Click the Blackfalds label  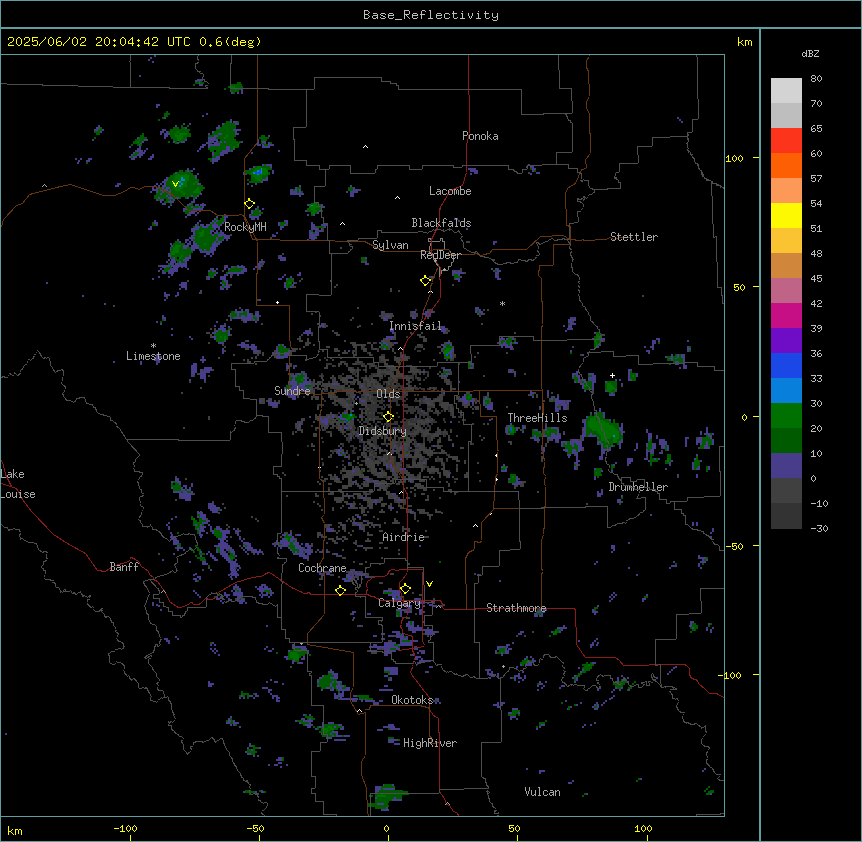[441, 223]
